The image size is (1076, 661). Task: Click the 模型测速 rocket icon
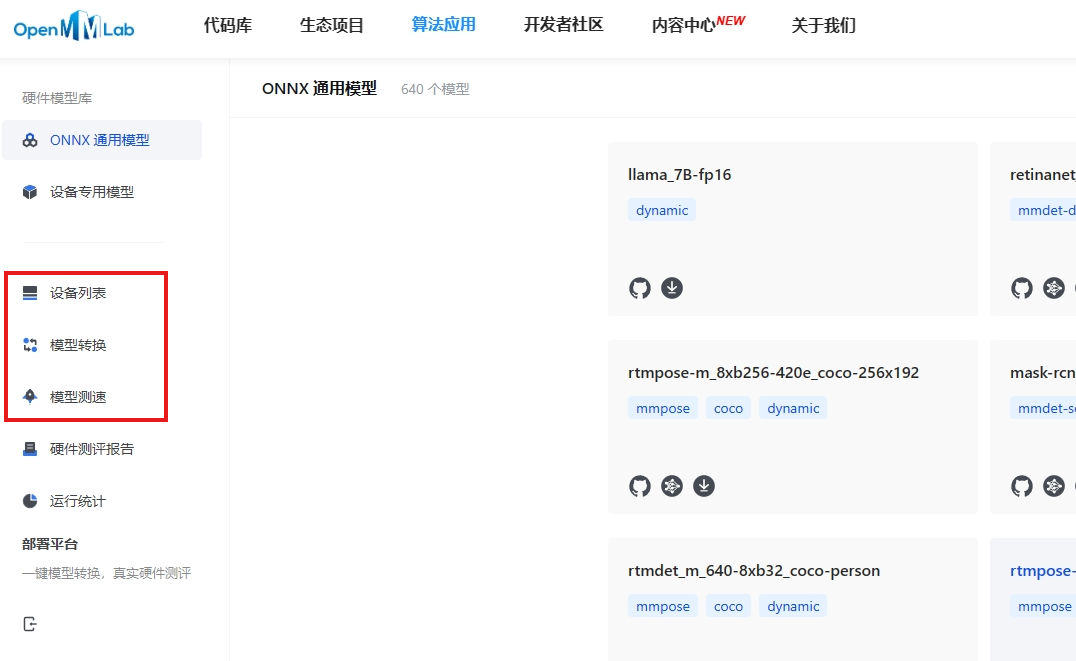click(30, 397)
